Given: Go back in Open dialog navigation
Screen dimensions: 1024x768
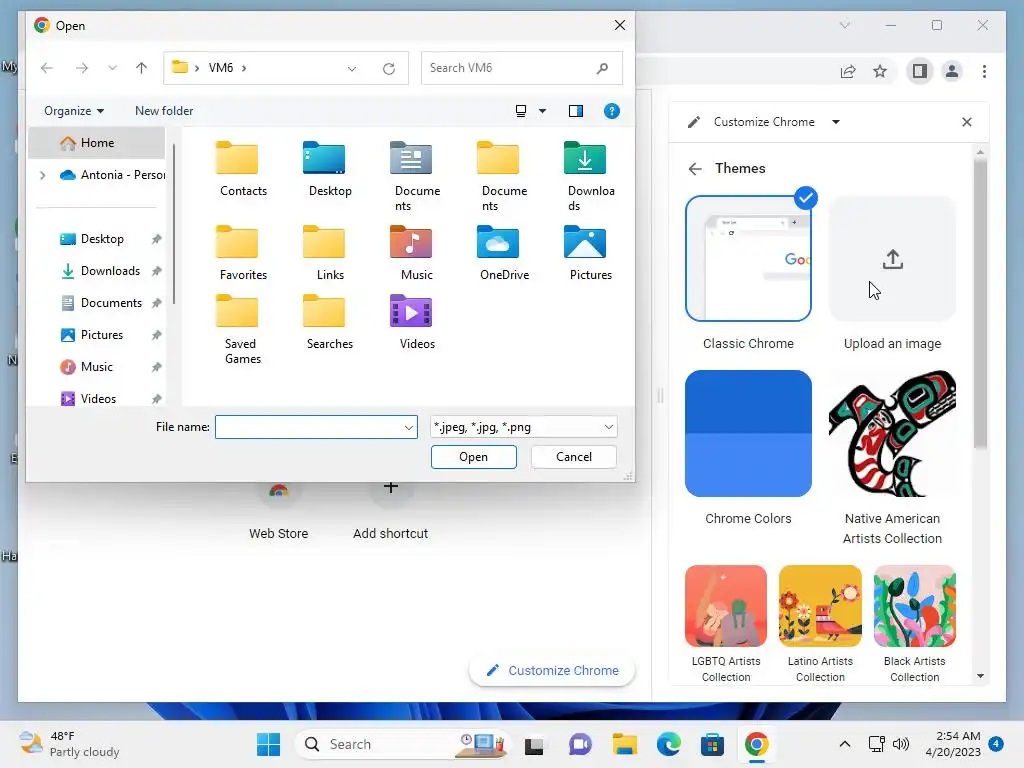Looking at the screenshot, I should coord(47,68).
